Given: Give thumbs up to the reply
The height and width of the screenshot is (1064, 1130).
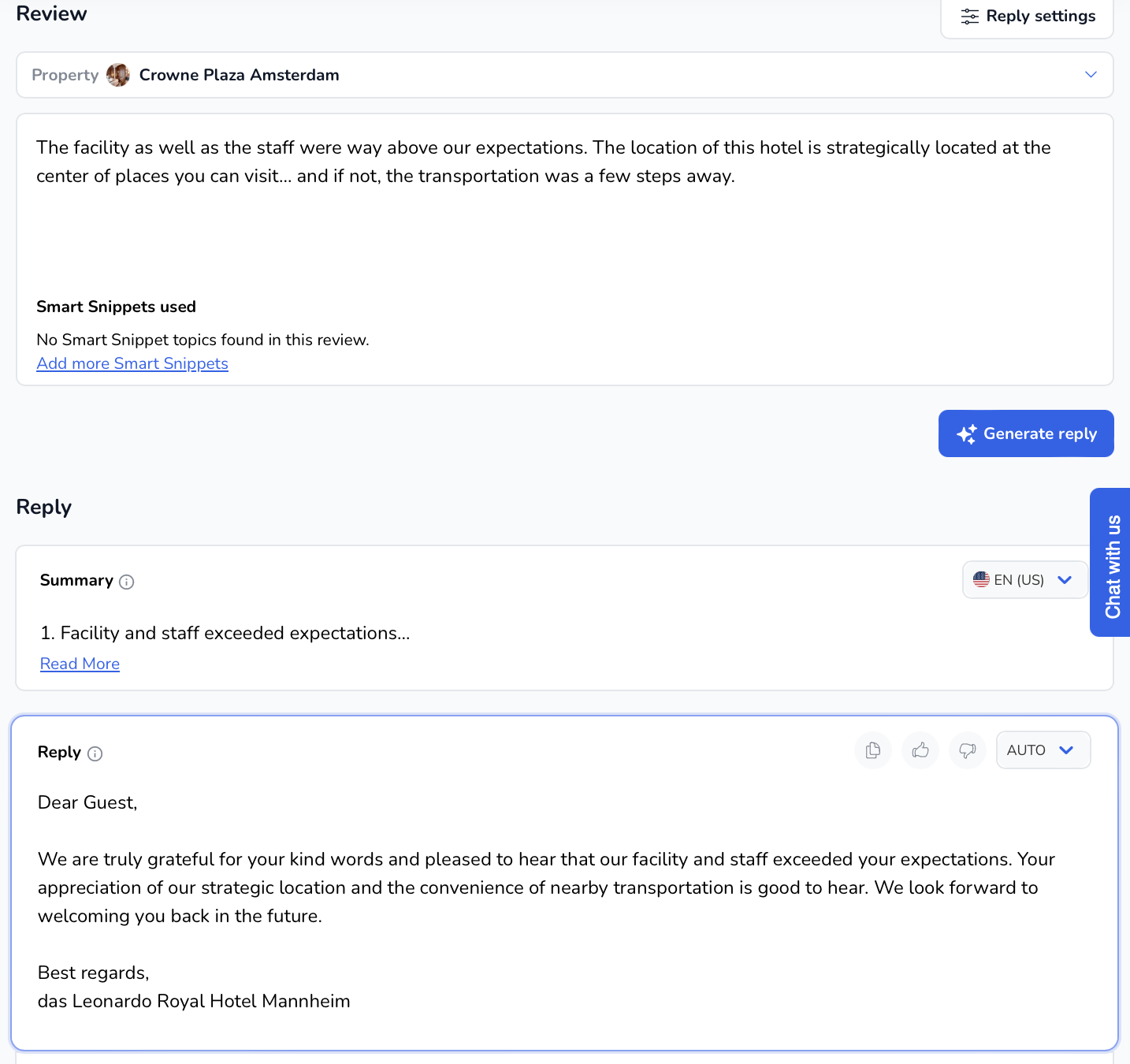Looking at the screenshot, I should 920,750.
